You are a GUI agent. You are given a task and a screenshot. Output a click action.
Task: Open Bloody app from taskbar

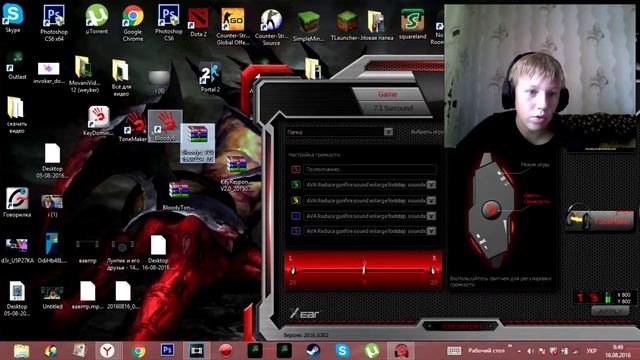401,351
